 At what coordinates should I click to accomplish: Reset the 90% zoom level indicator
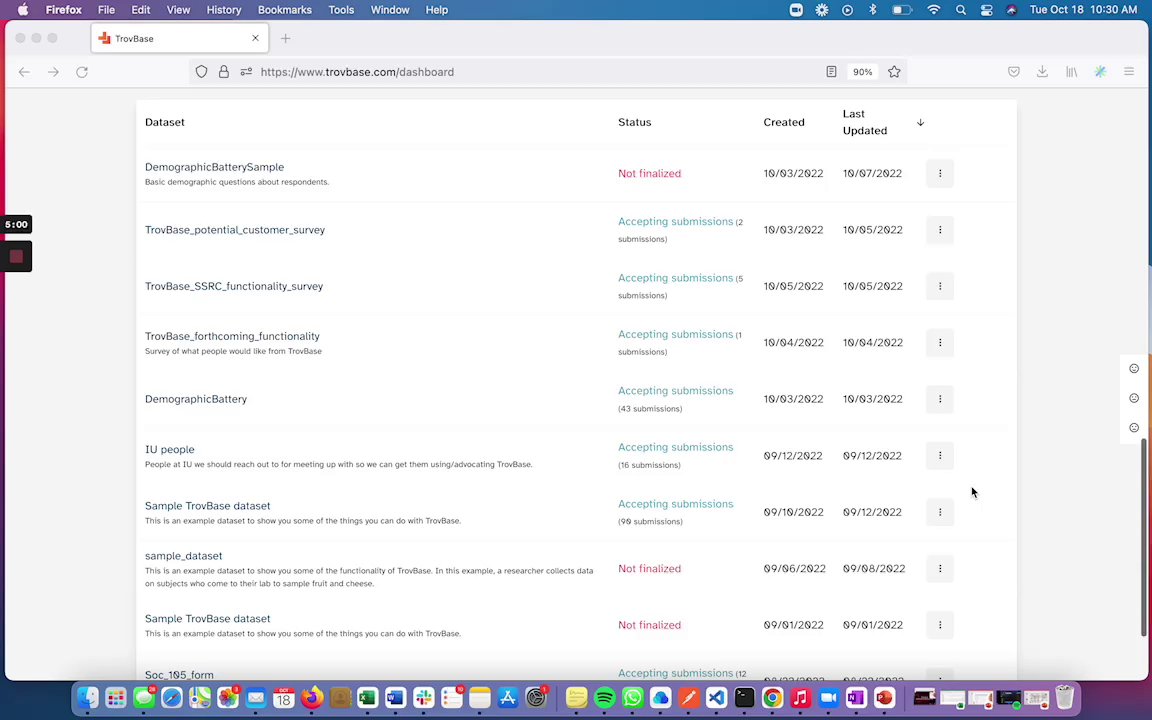863,72
